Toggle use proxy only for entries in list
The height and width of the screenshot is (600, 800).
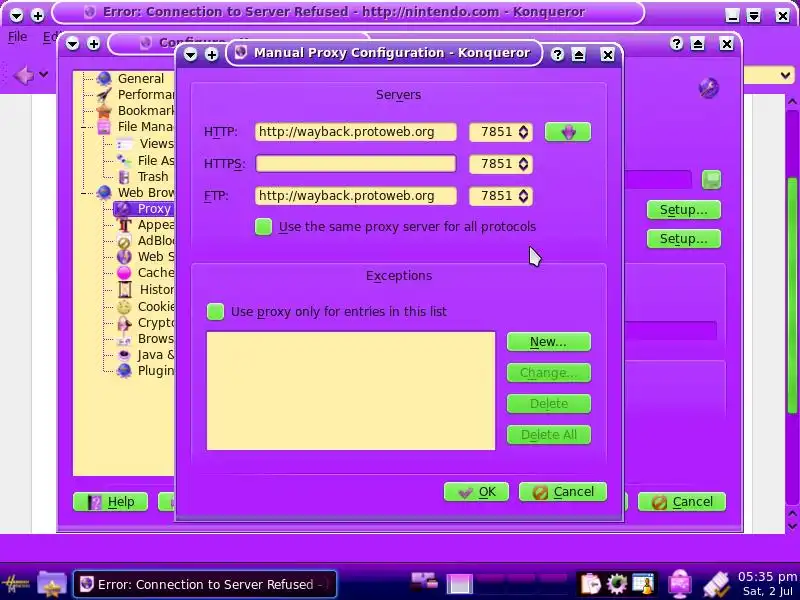(215, 311)
